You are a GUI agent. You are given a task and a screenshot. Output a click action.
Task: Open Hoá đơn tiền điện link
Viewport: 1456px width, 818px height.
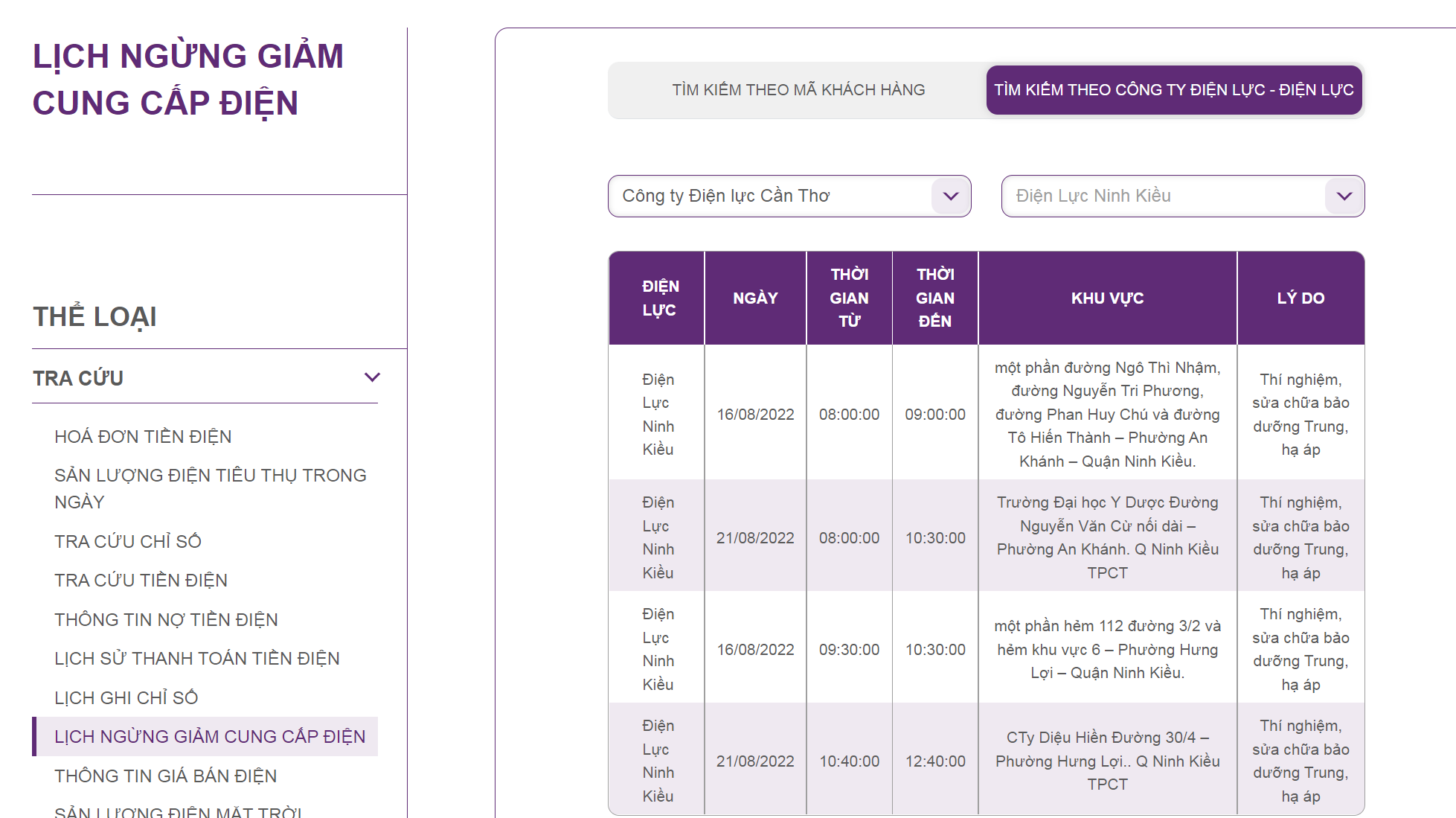click(x=143, y=436)
